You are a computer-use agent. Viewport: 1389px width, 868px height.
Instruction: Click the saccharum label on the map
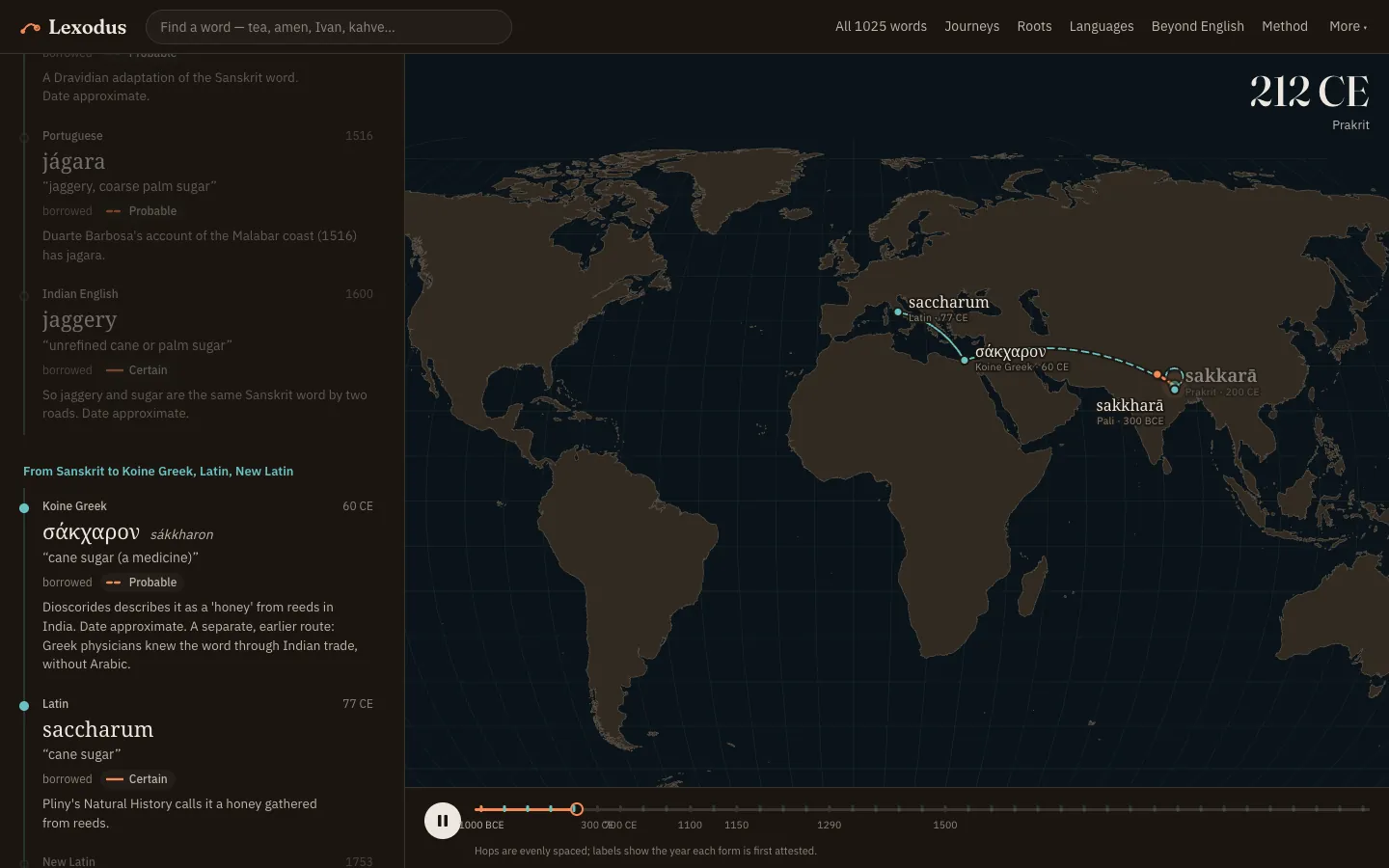pos(948,303)
